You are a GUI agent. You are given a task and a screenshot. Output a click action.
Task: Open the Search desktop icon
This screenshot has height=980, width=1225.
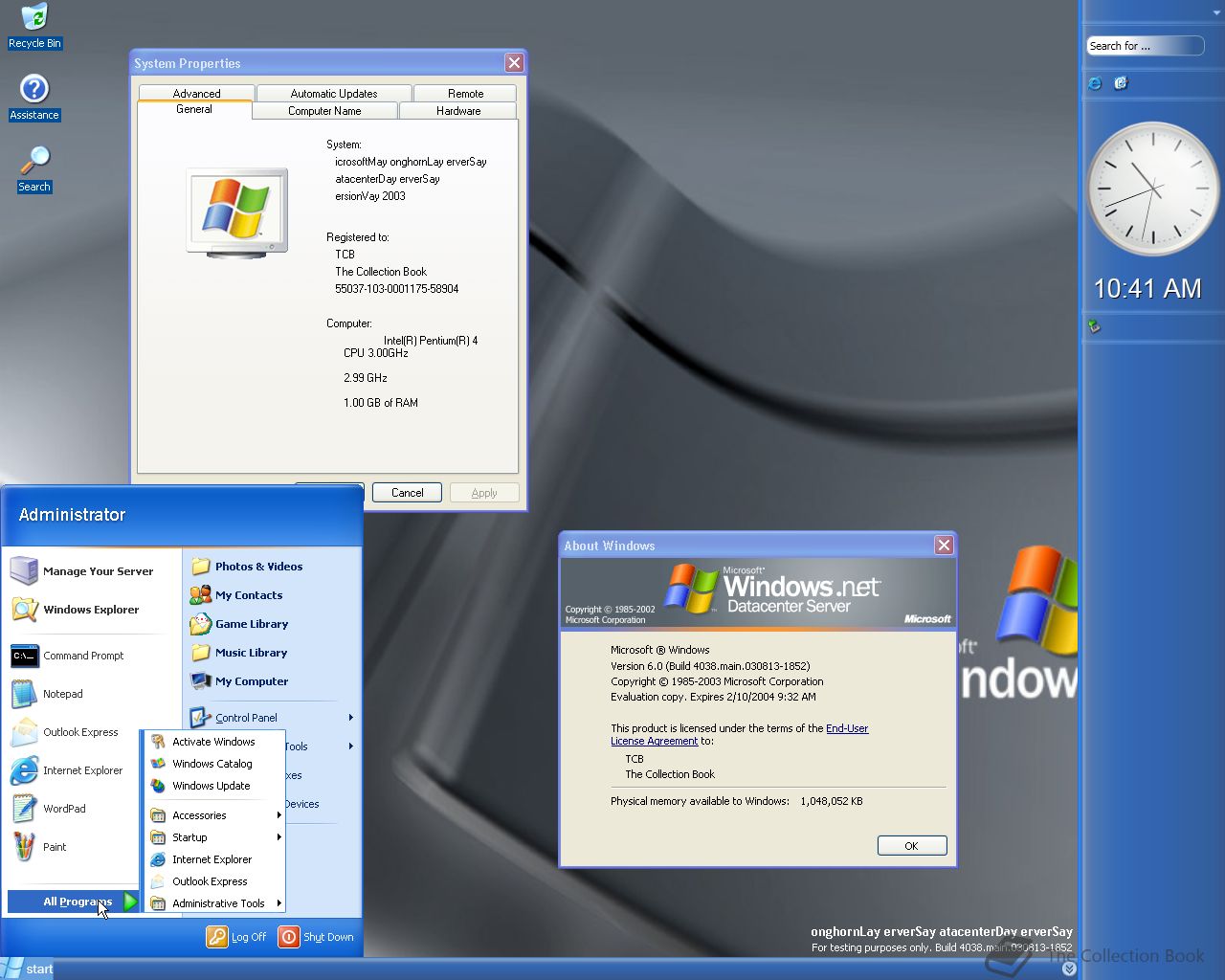[34, 169]
